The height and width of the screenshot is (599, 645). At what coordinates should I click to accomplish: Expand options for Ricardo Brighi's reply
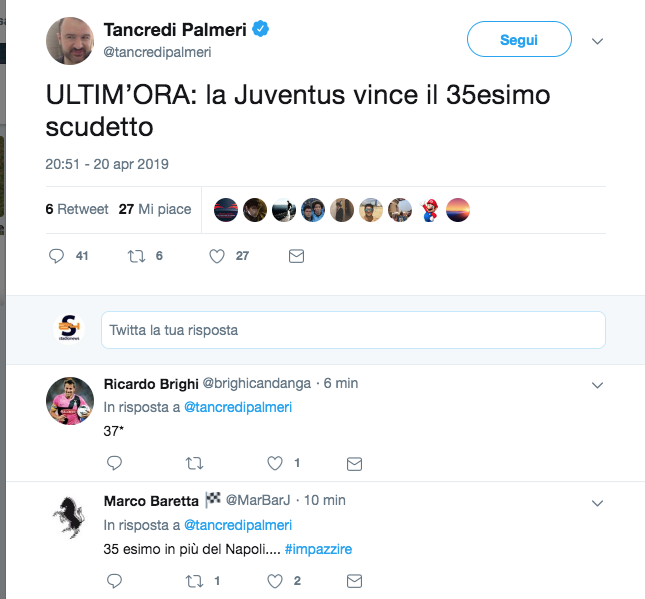(598, 384)
